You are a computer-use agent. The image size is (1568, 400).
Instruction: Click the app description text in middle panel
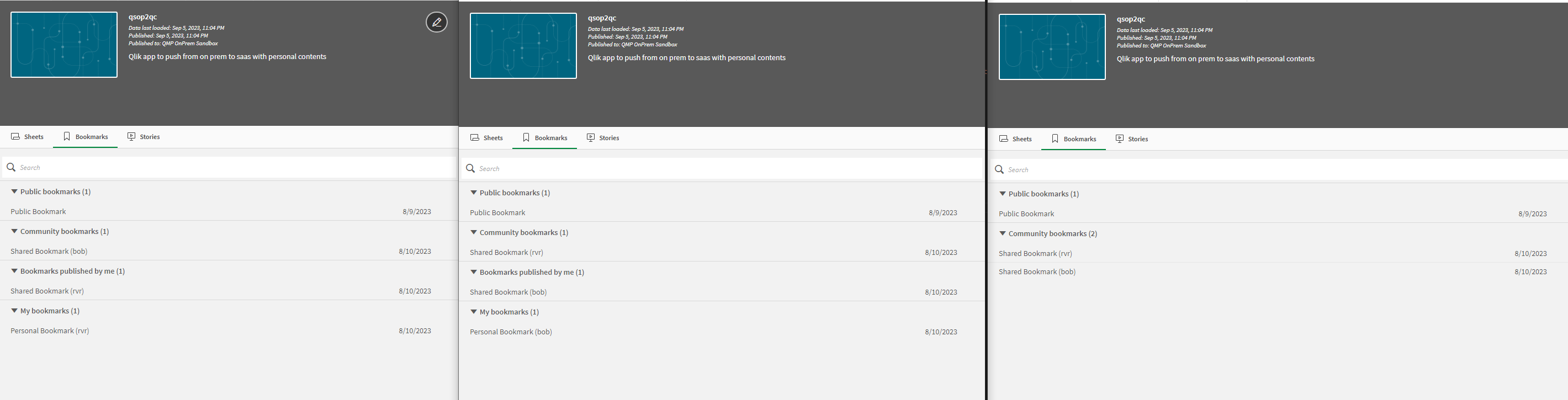(x=687, y=58)
